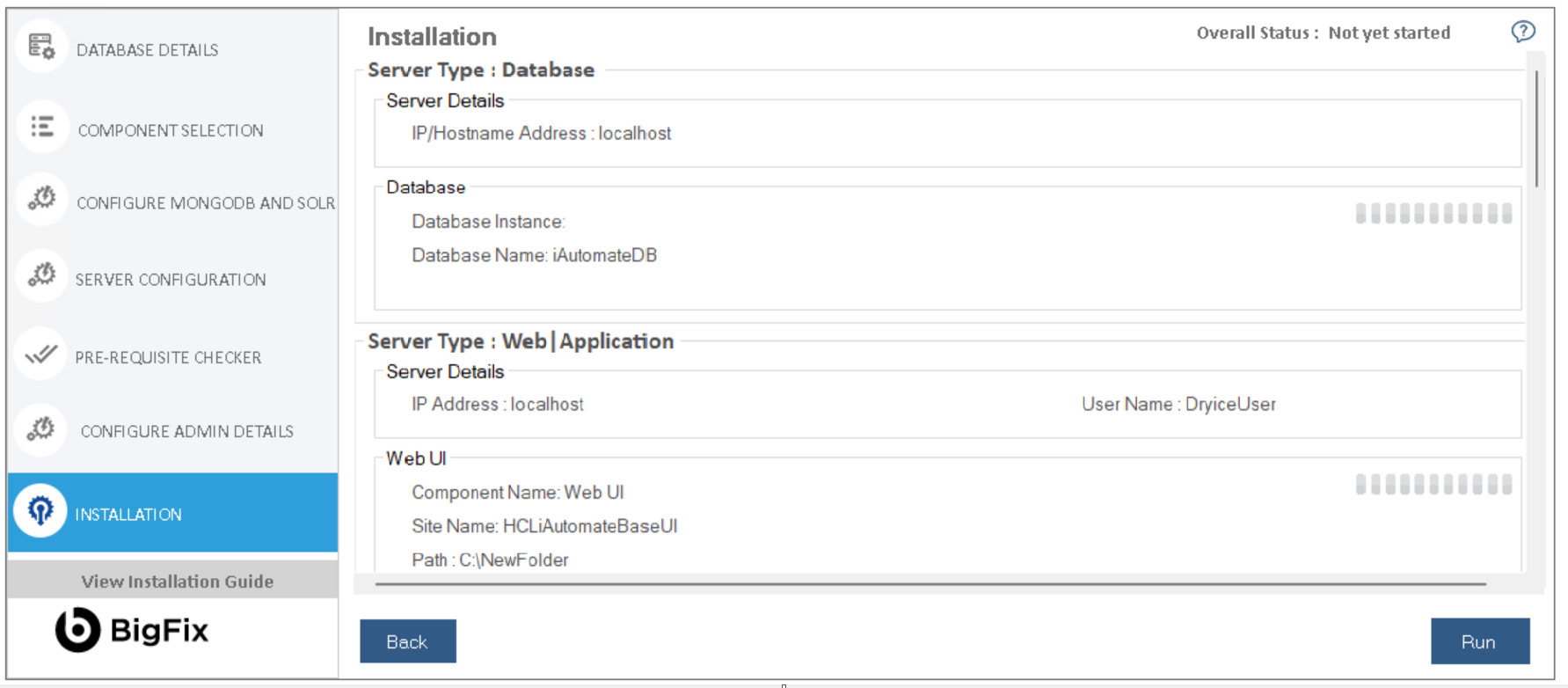The image size is (1568, 688).
Task: Open the View Installation Guide link
Action: (177, 582)
